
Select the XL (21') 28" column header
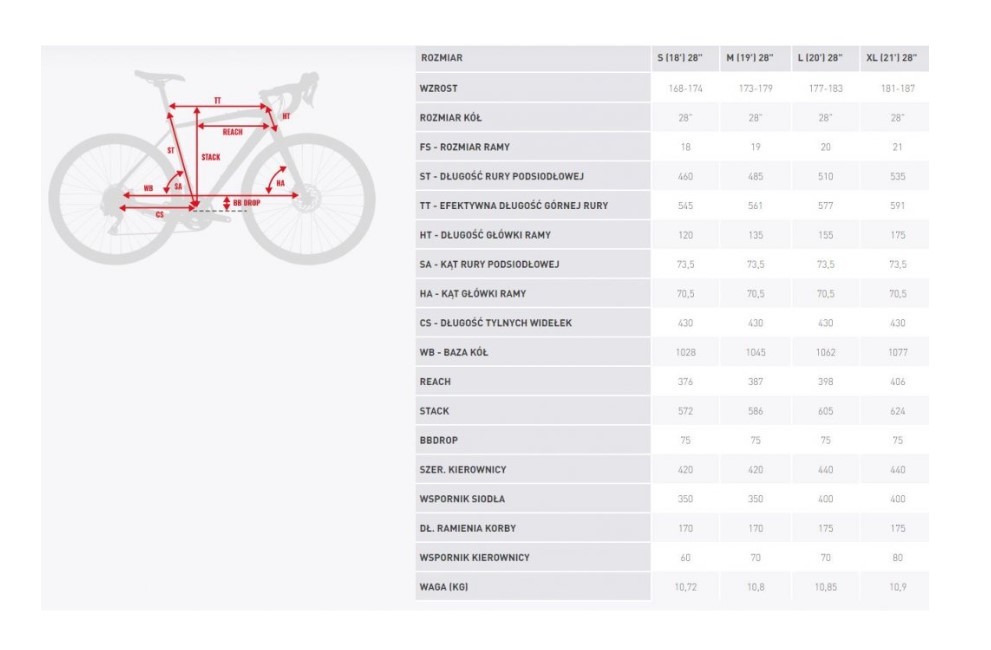tap(892, 58)
